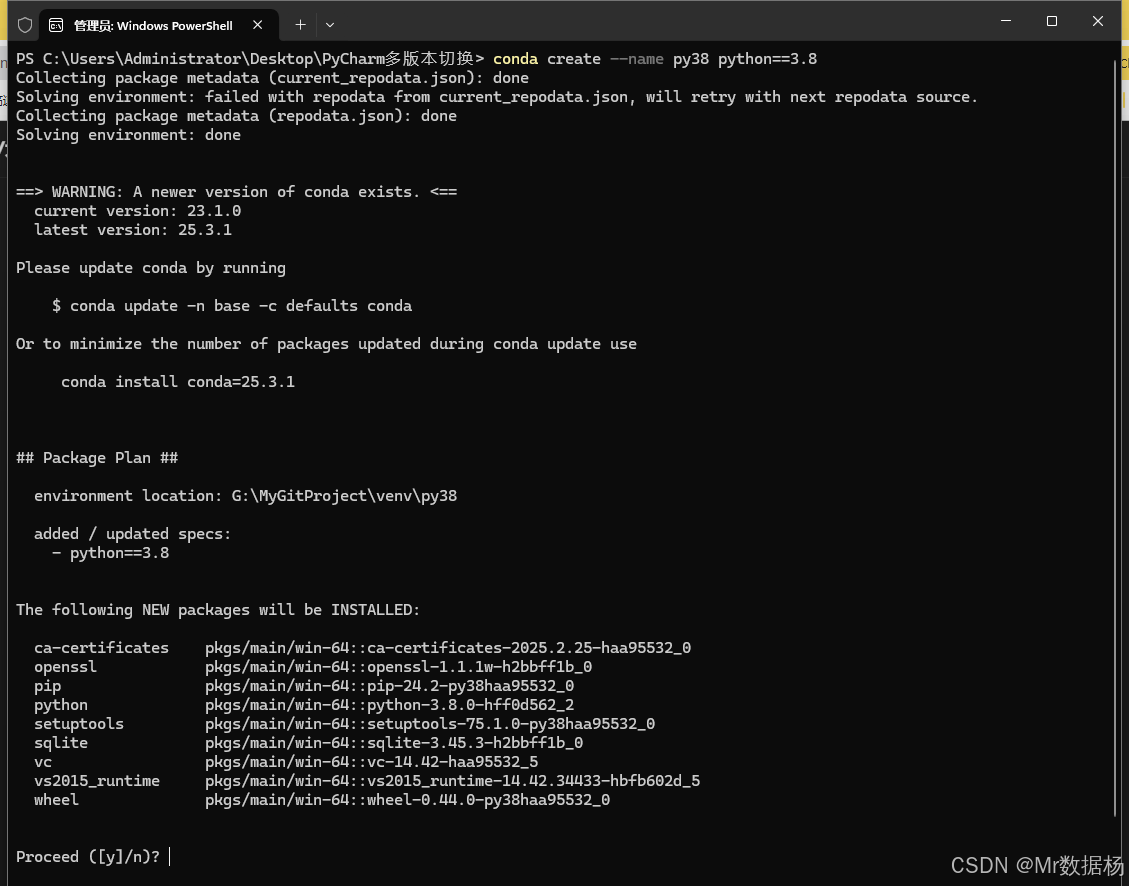This screenshot has height=886, width=1129.
Task: Click 'Collecting package metadata (current_repodata.json): done' line
Action: 272,78
